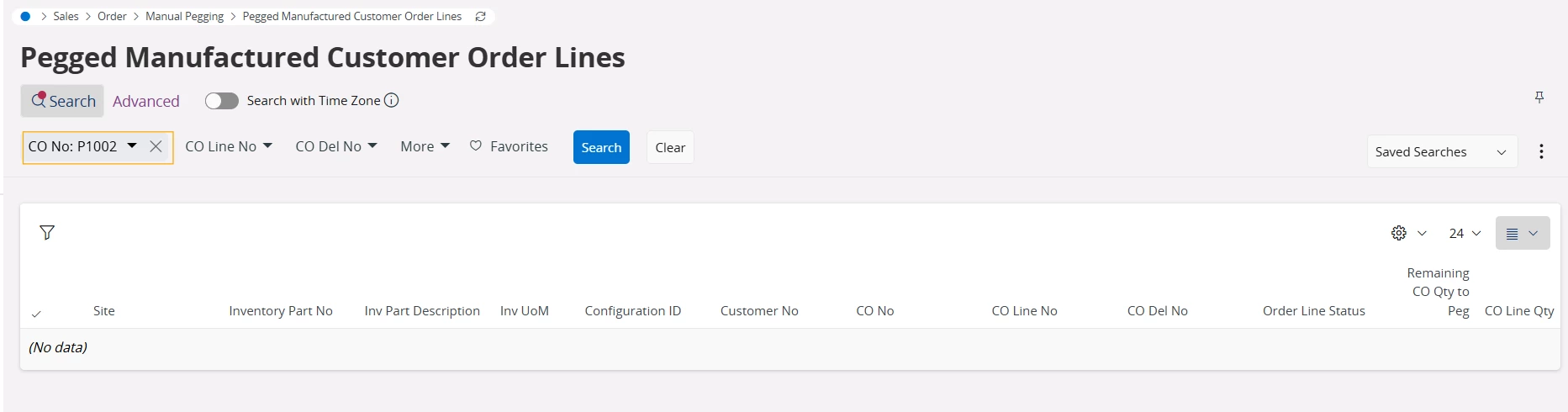Open the three-dot options menu

1541,151
